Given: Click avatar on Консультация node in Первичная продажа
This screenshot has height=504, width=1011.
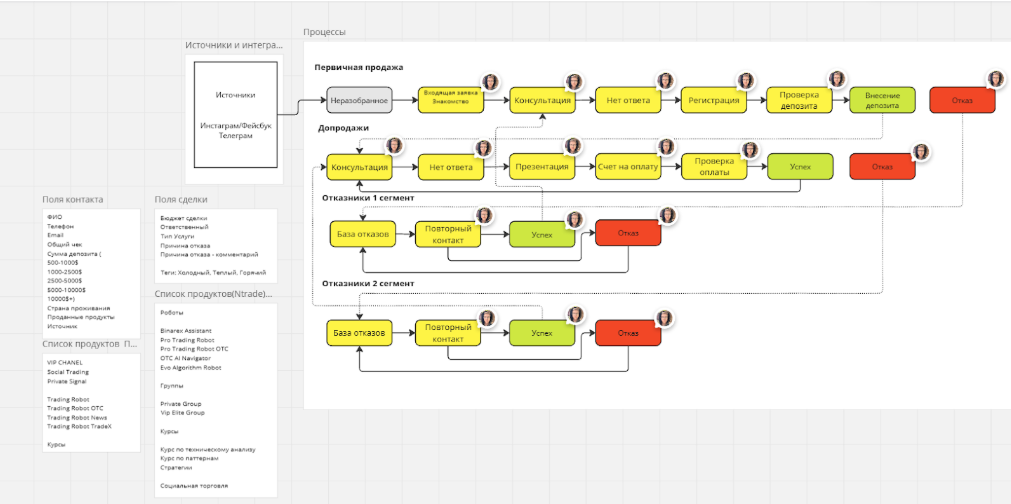Looking at the screenshot, I should tap(574, 82).
